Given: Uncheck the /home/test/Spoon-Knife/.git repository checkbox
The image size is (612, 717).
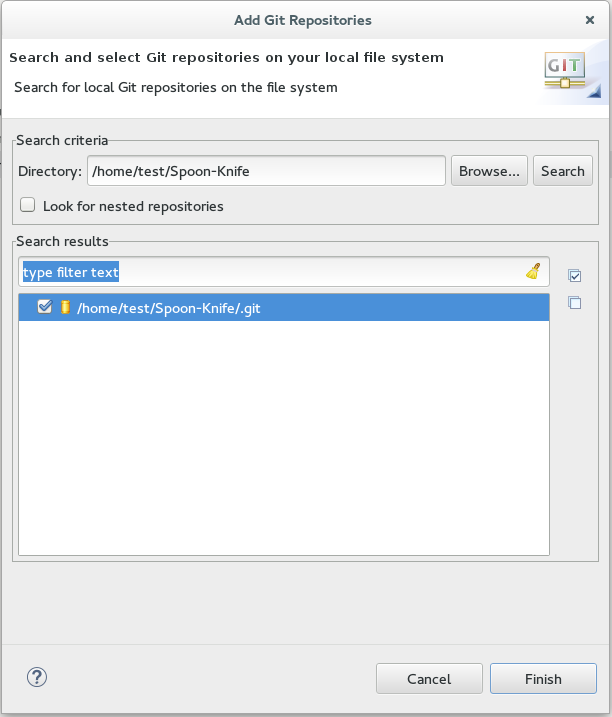Looking at the screenshot, I should tap(45, 307).
